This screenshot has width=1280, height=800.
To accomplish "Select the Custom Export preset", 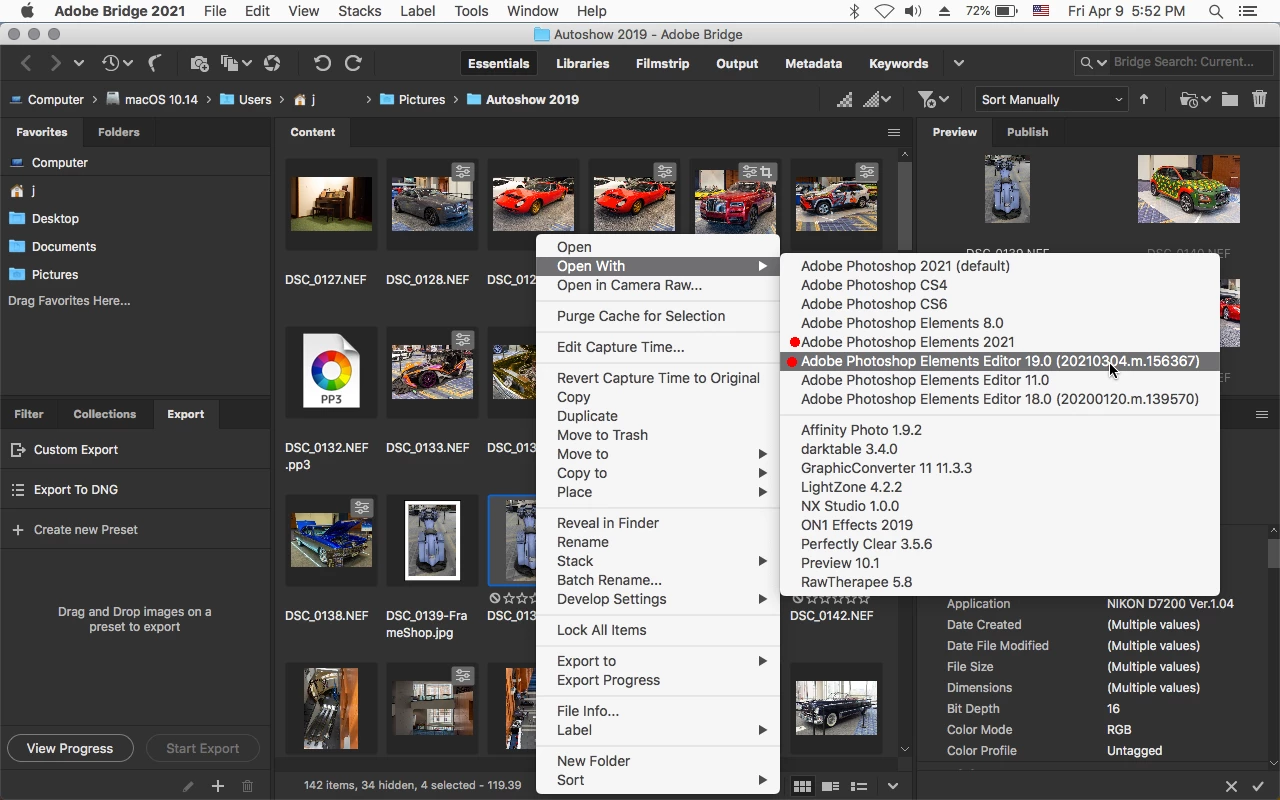I will click(135, 450).
